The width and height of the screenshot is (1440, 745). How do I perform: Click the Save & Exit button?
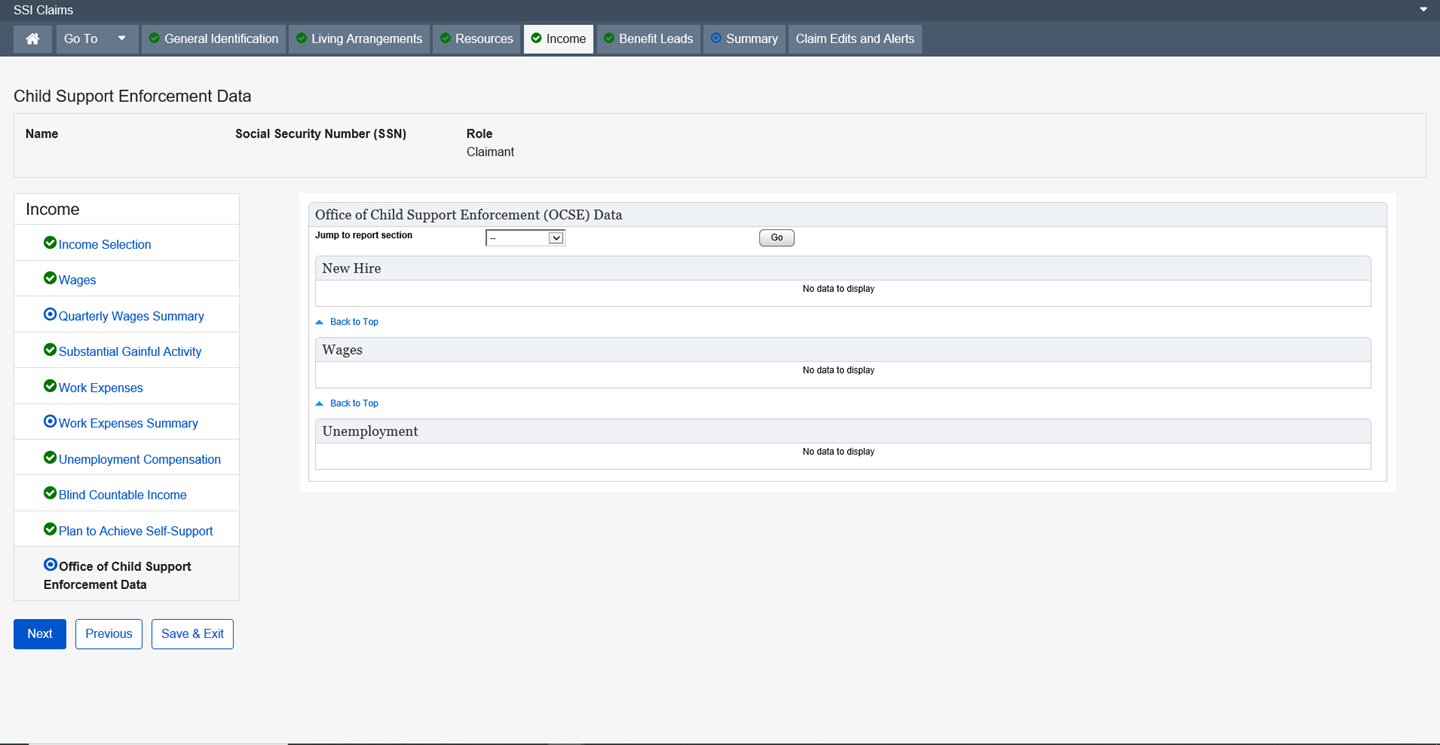[192, 634]
